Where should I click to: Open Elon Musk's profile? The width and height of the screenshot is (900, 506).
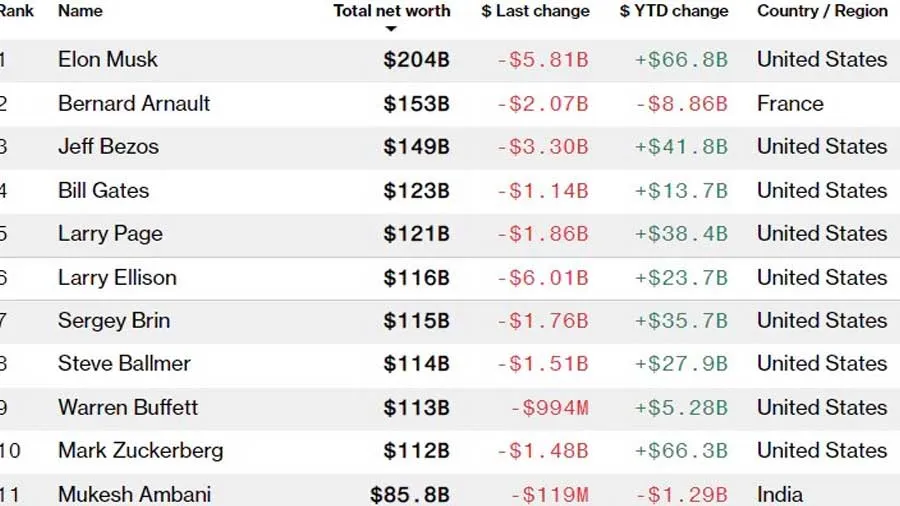pos(108,60)
